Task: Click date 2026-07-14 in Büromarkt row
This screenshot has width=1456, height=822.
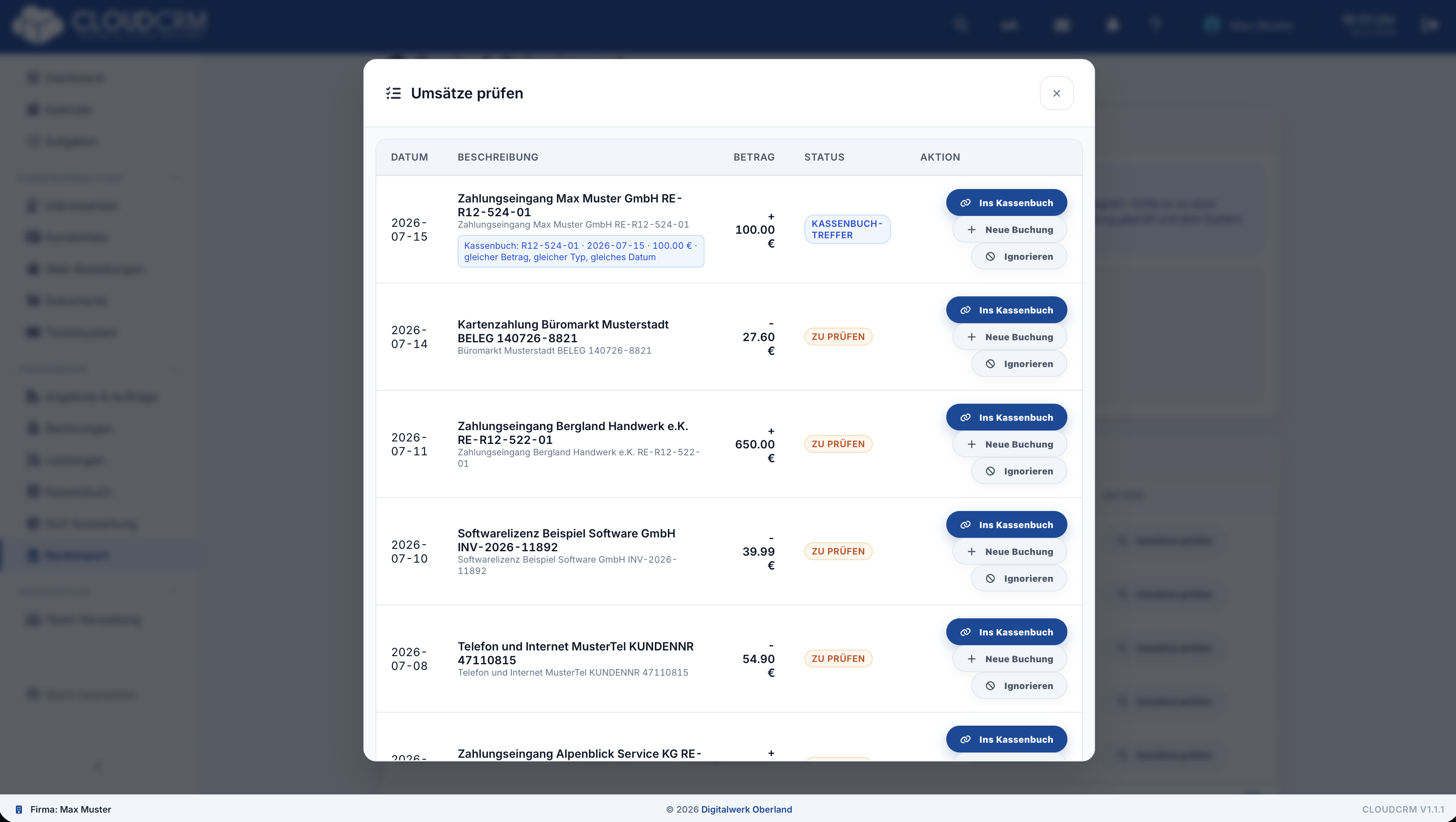Action: tap(409, 337)
